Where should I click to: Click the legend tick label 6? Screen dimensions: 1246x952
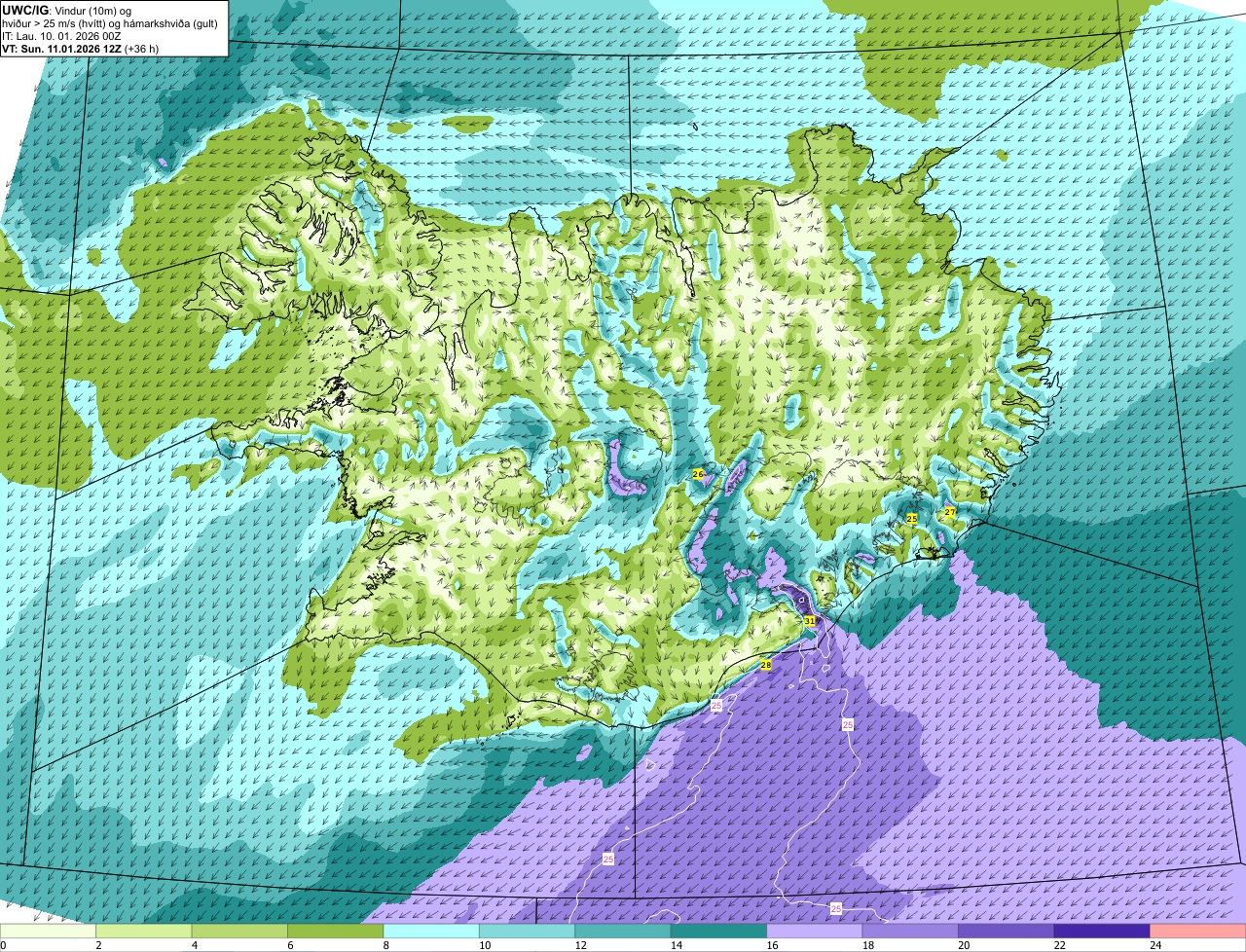click(289, 945)
